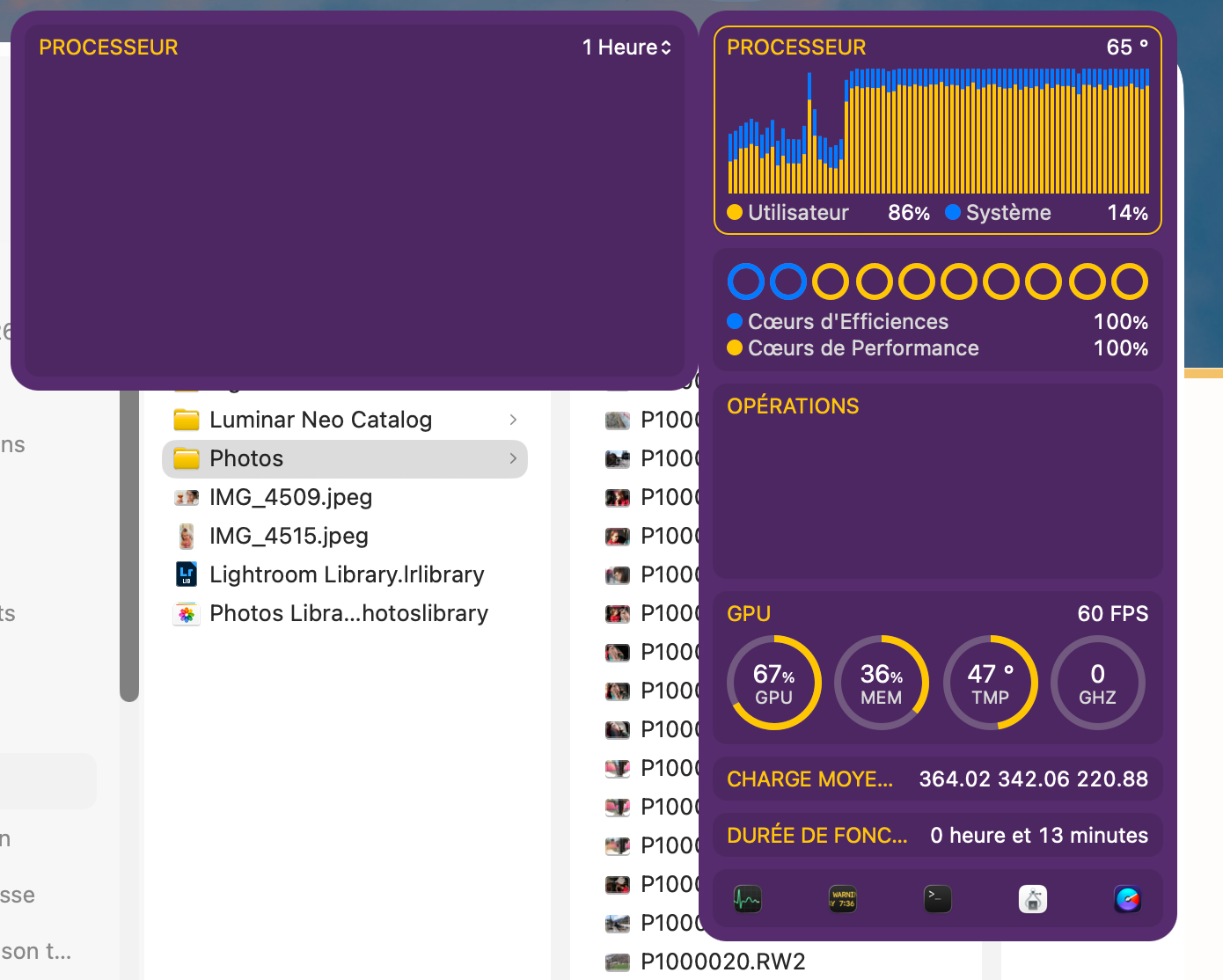Expand the Photos folder chevron
The image size is (1223, 980).
(513, 458)
